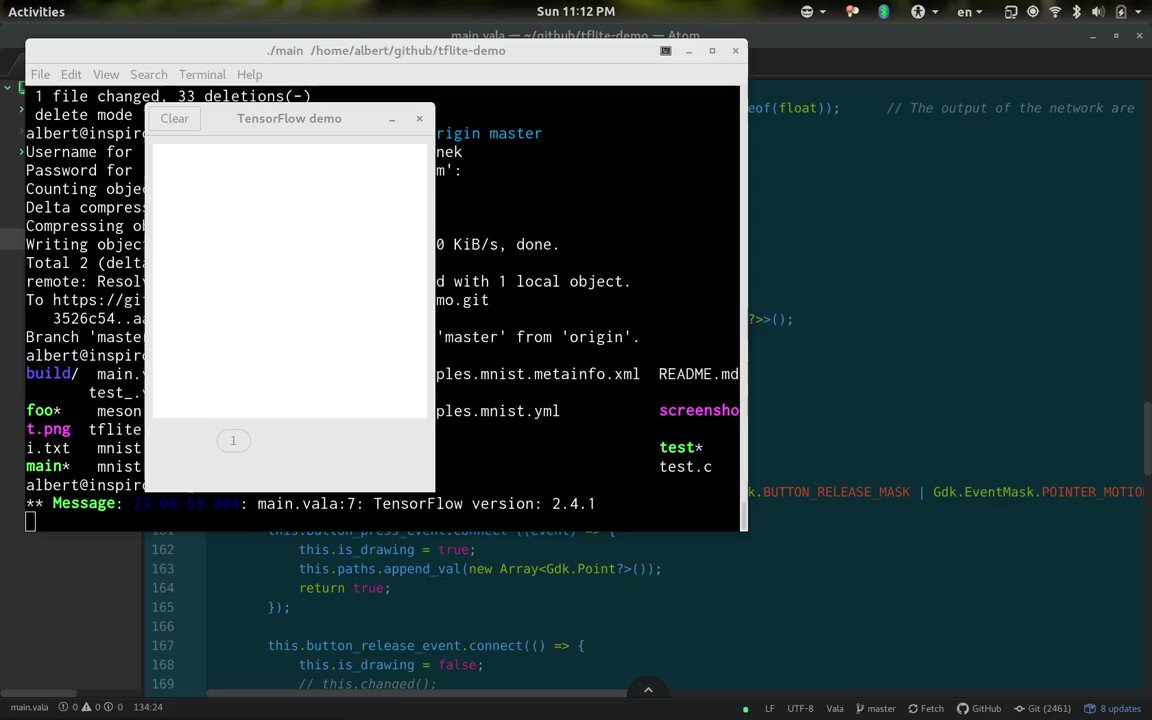Open the 'en' keyboard layout dropdown

pos(969,12)
